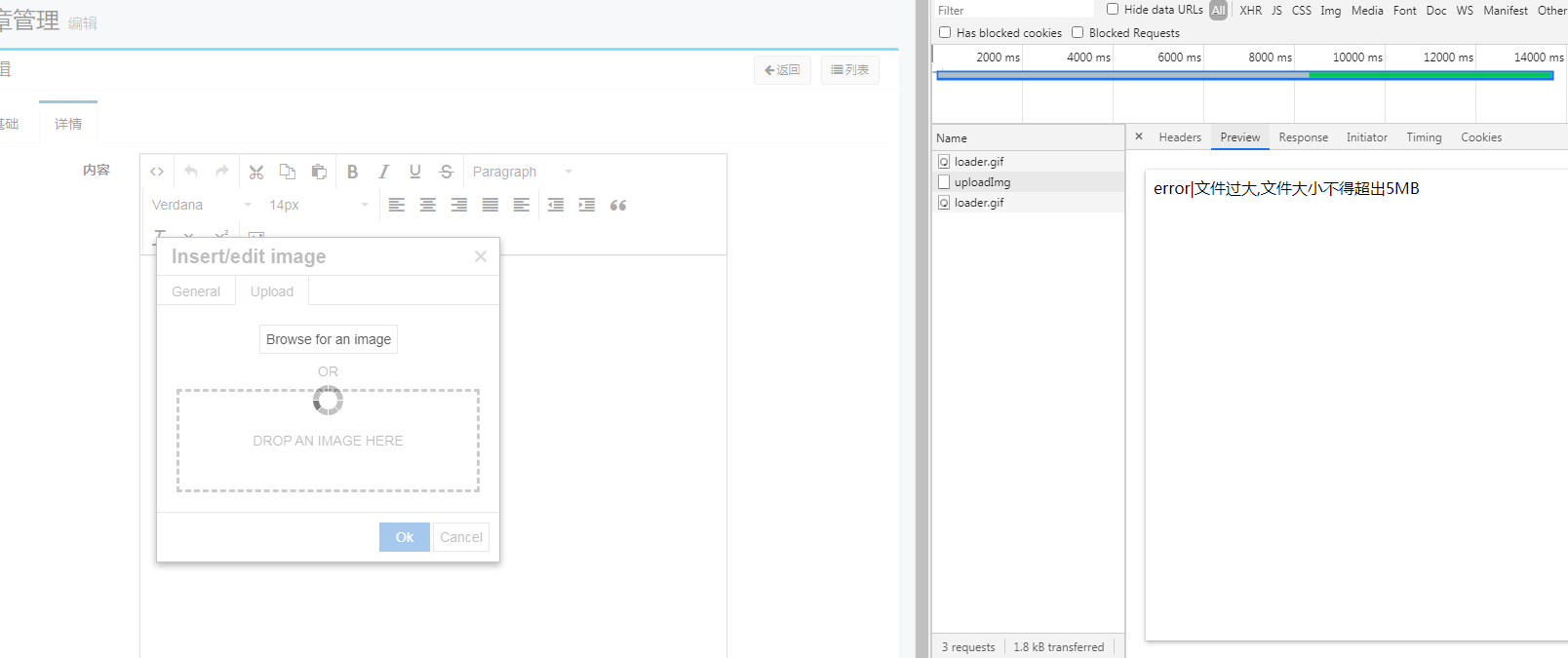This screenshot has width=1568, height=658.
Task: Click Browse for an image button
Action: (x=329, y=339)
